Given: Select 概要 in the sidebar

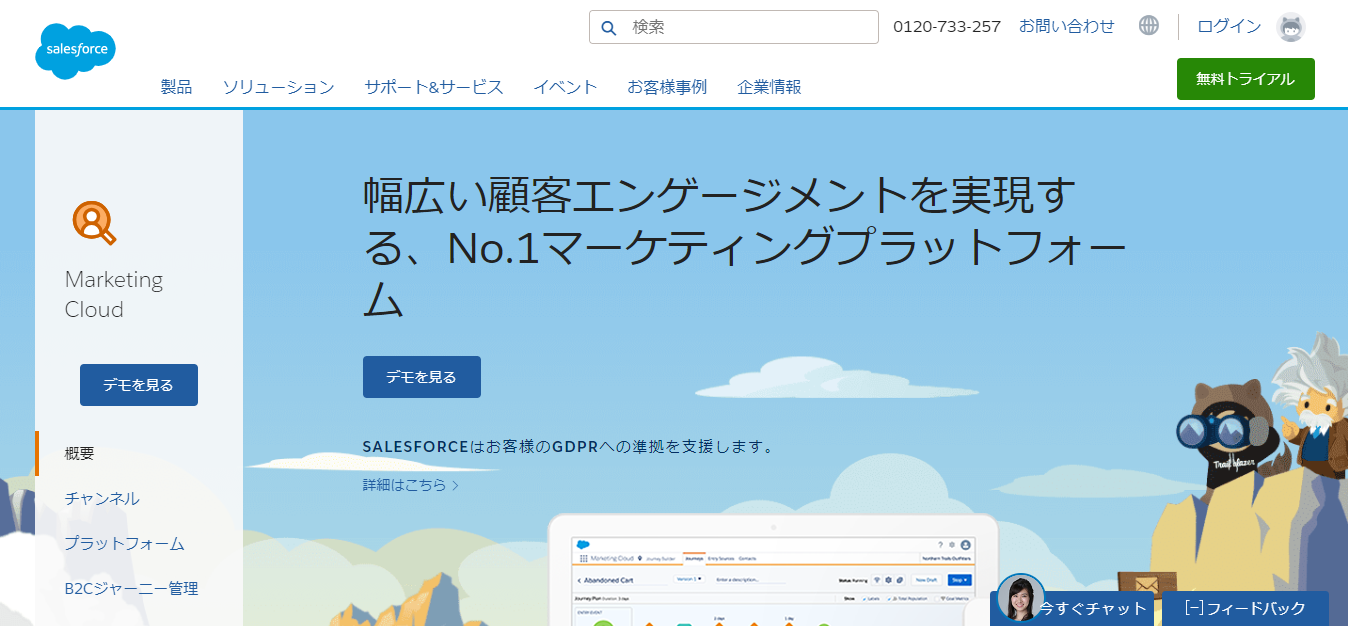Looking at the screenshot, I should [x=80, y=453].
